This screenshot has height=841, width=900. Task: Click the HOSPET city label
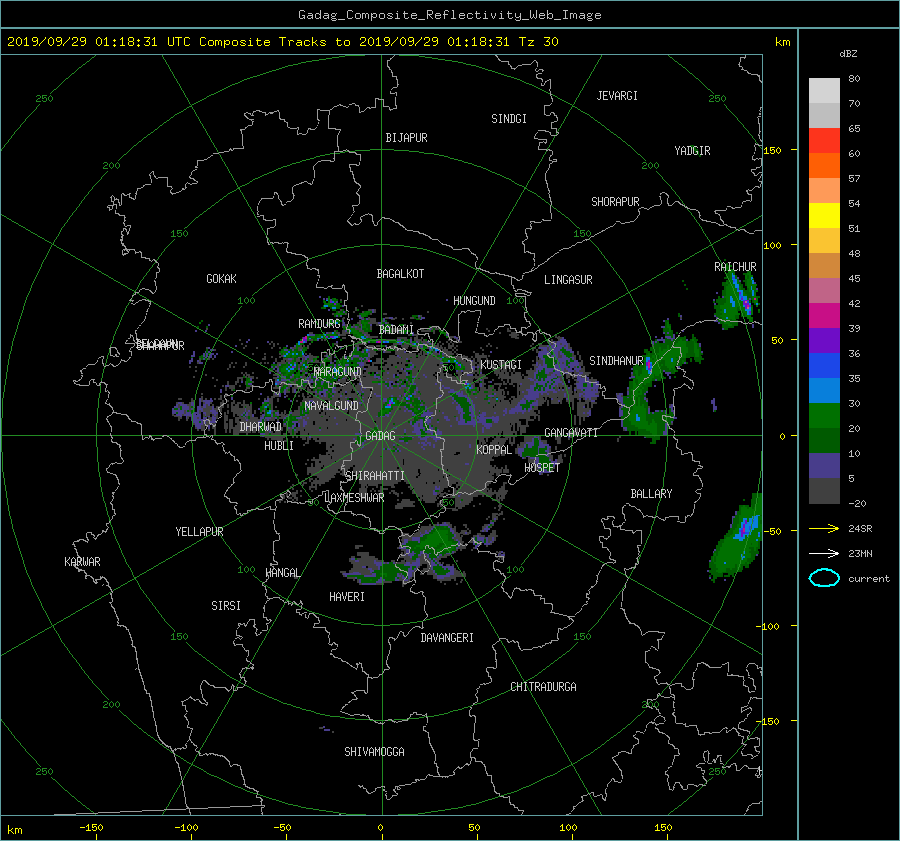[542, 468]
